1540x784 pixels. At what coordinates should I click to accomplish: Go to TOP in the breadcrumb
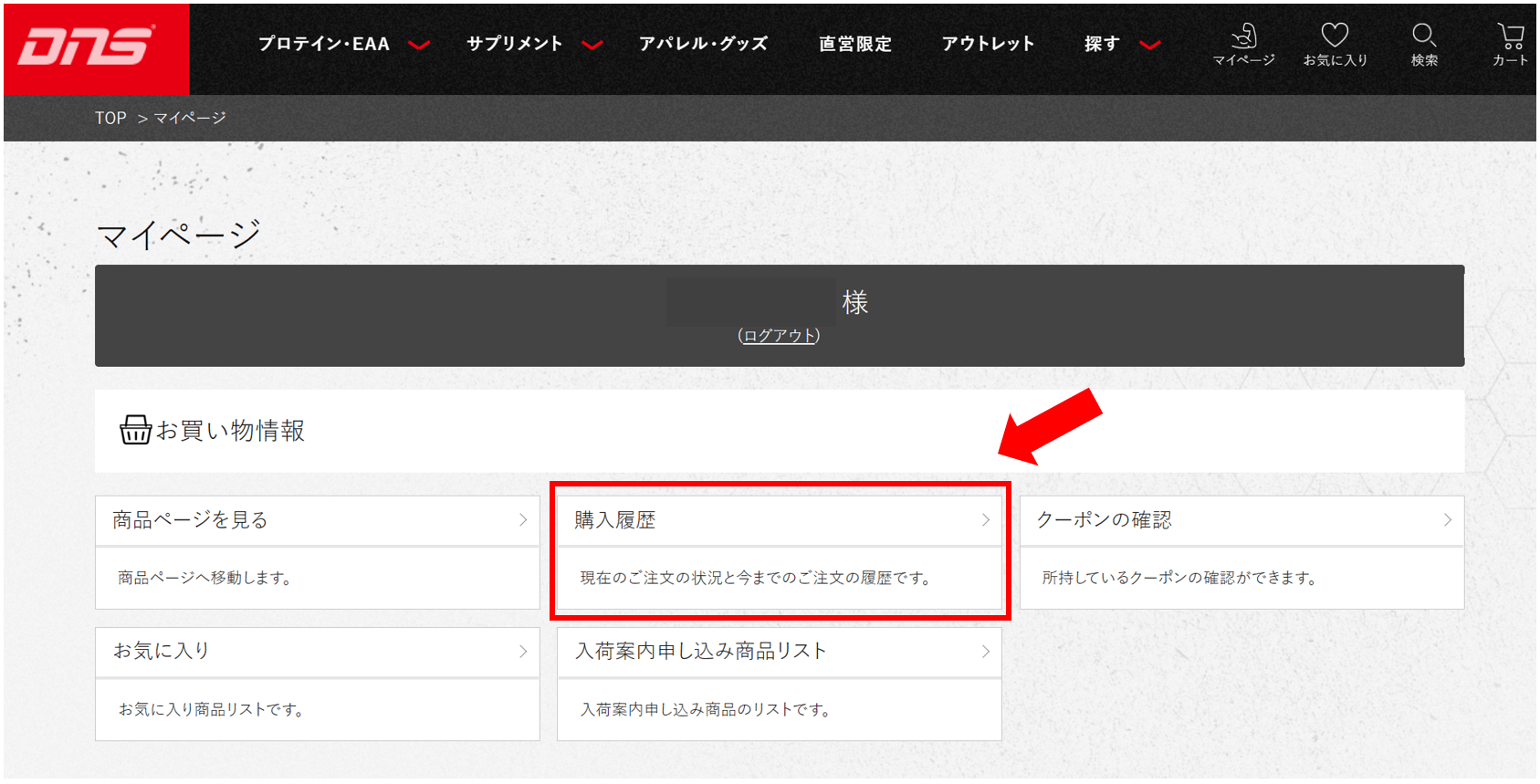[110, 118]
